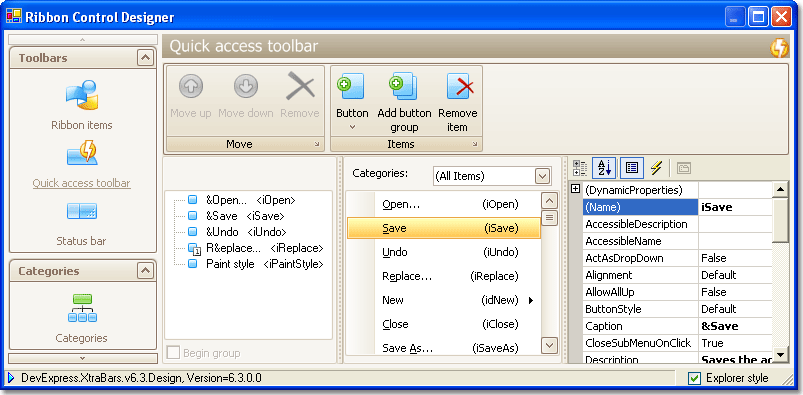
Task: Select Replace... (iReplace) list item
Action: click(x=443, y=276)
